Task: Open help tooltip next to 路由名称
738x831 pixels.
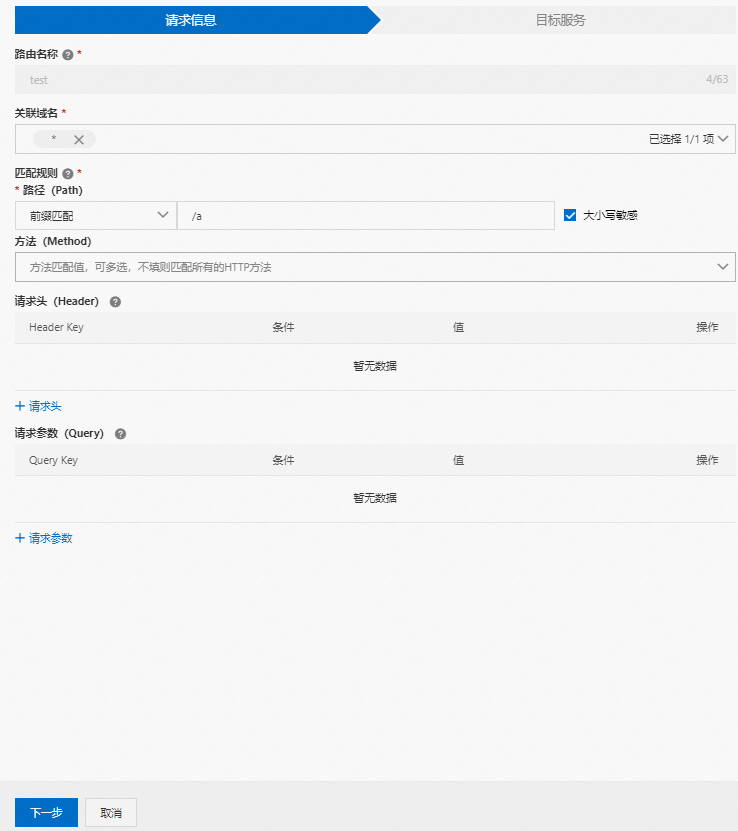Action: [68, 55]
